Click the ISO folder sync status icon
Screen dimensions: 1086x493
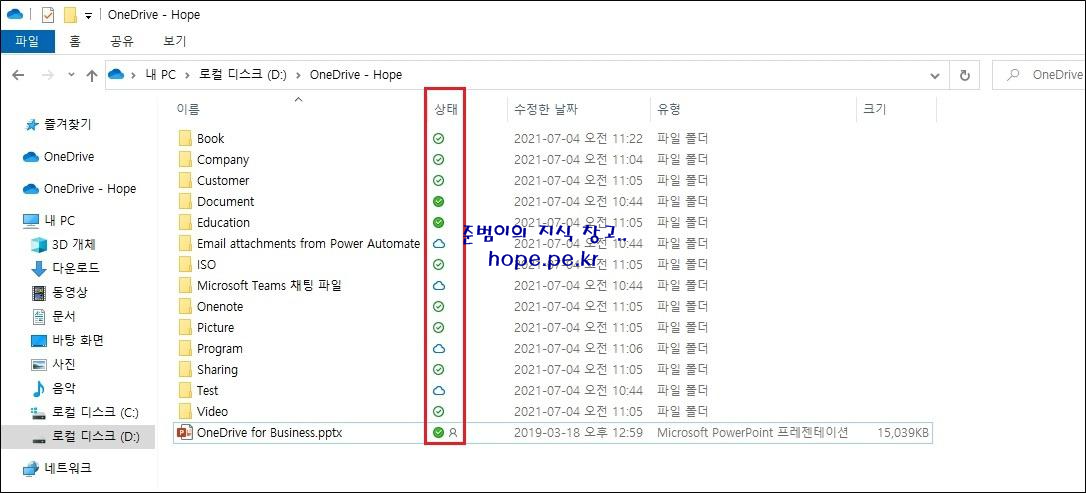[438, 265]
